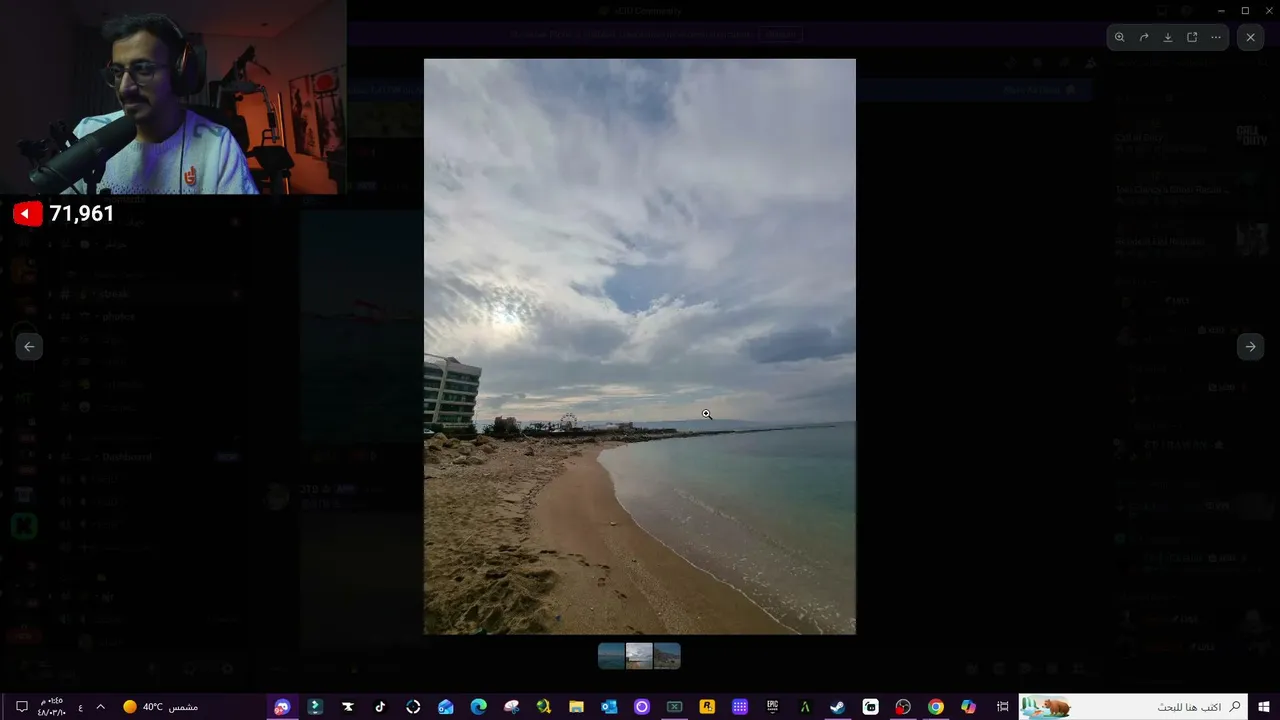The image size is (1280, 720).
Task: Open Microsoft Copilot from the taskbar
Action: [x=968, y=707]
